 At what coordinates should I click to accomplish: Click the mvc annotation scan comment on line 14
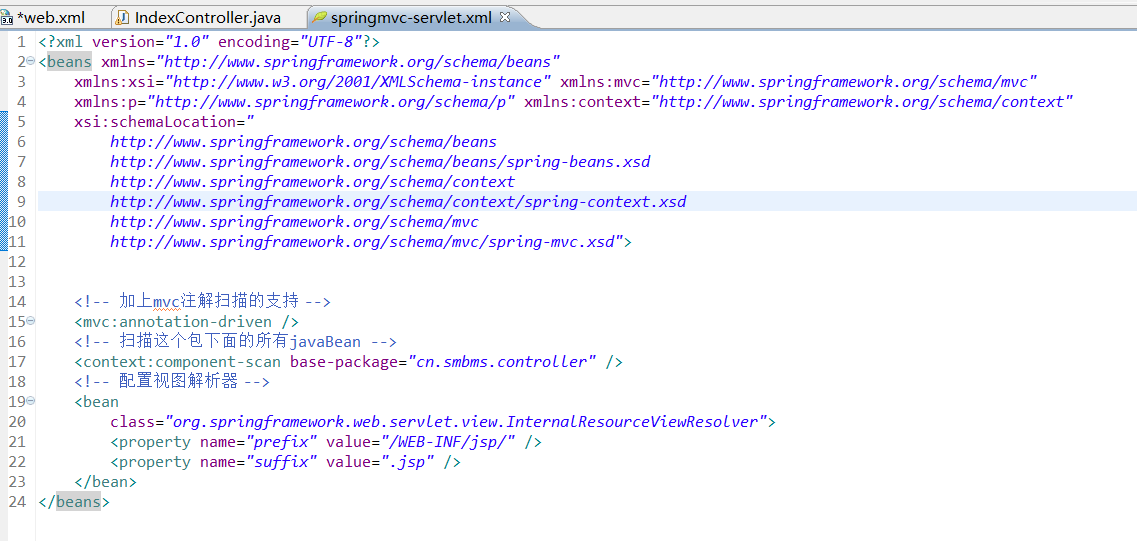202,301
